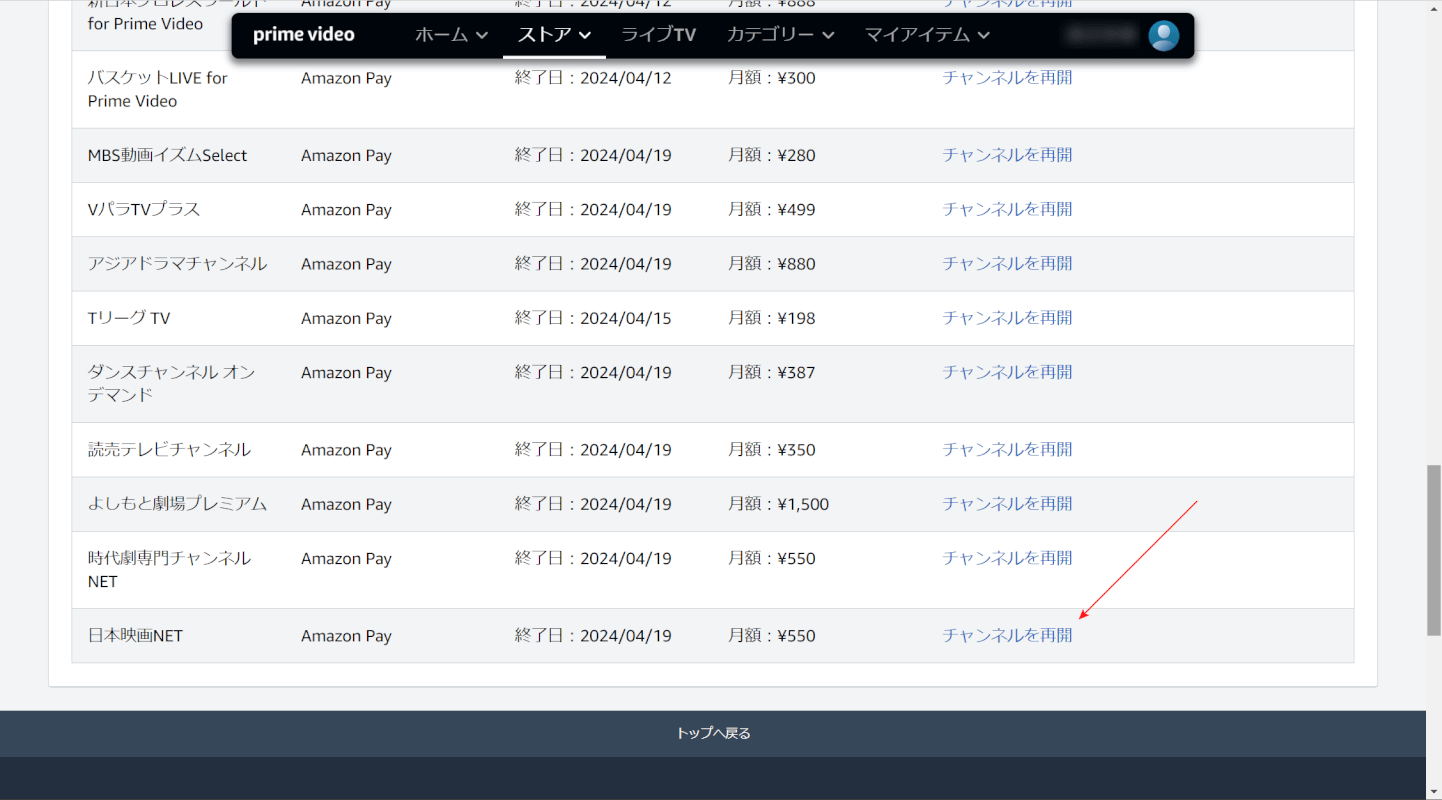Viewport: 1442px width, 800px height.
Task: Click the end date in the 日本映画NET row
Action: pyautogui.click(x=593, y=635)
